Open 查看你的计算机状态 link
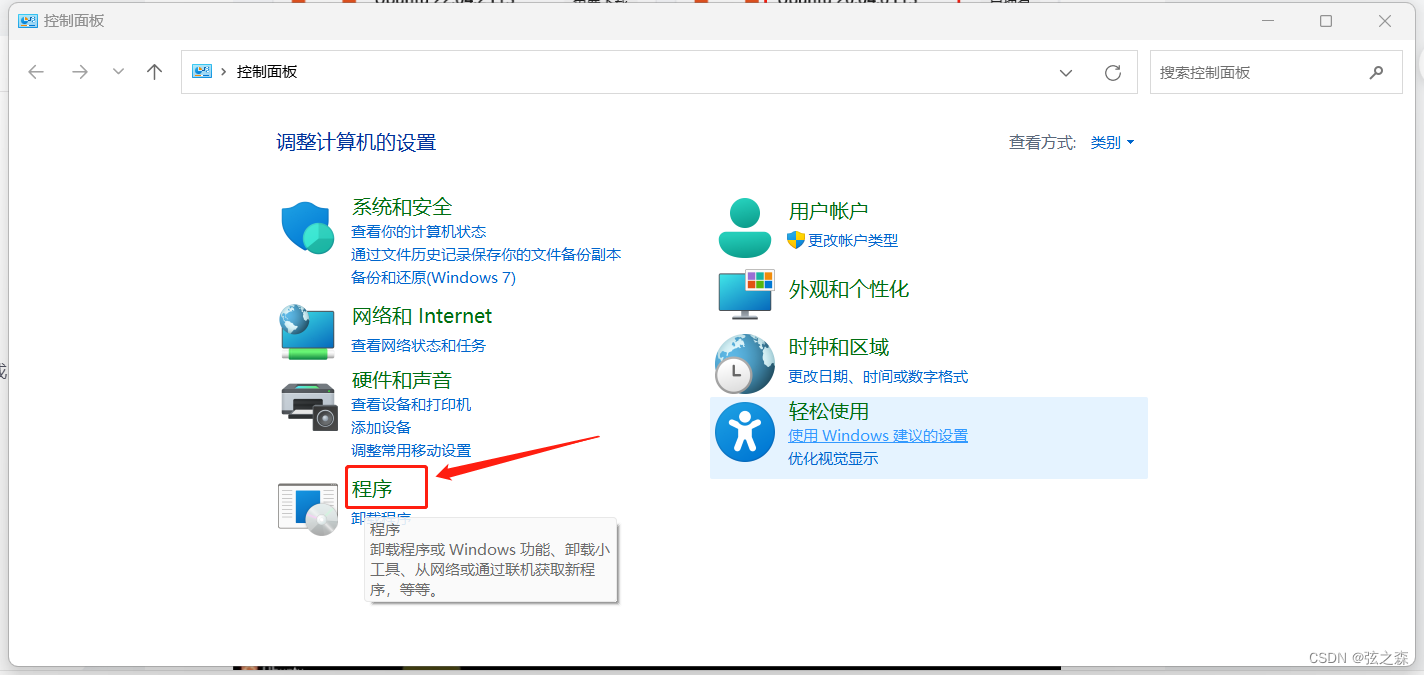Viewport: 1424px width, 675px height. point(419,231)
